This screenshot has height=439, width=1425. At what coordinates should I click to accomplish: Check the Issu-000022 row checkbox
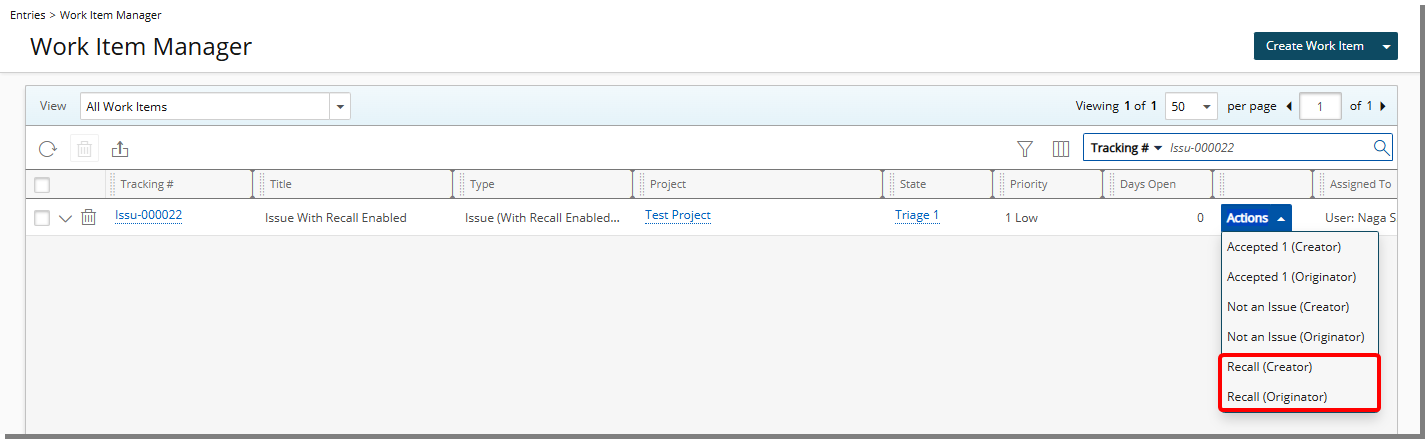(x=42, y=218)
